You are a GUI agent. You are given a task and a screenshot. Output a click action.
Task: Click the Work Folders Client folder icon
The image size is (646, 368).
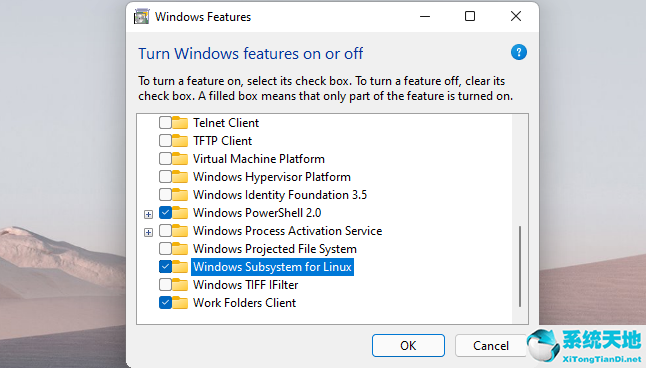tap(180, 303)
